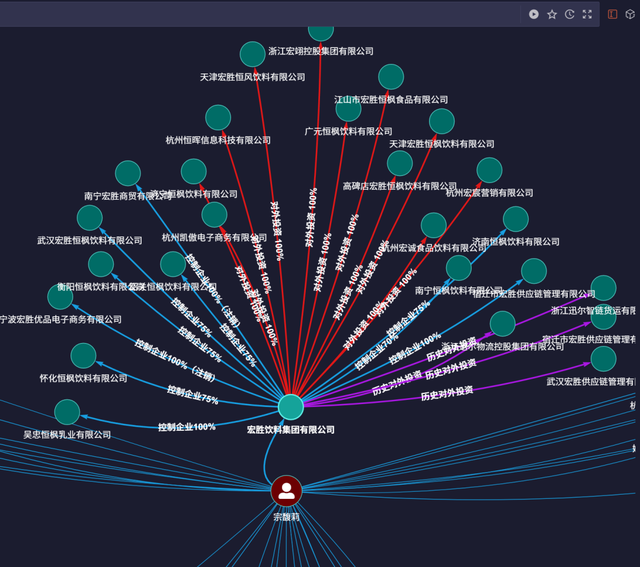Select the 杭州凯傲电子商务有限公司 node
The image size is (640, 567).
[214, 215]
